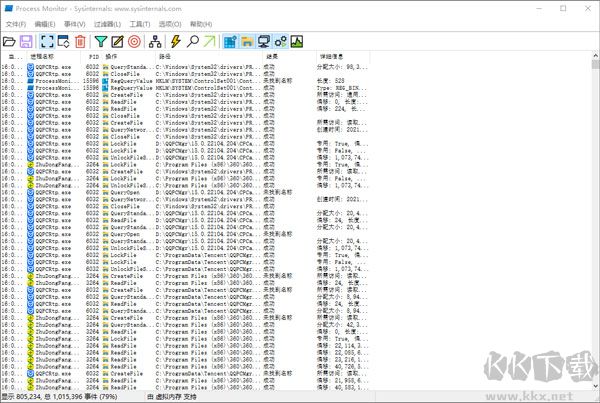Click the 进程名称 column header
Image resolution: width=600 pixels, height=403 pixels.
54,57
